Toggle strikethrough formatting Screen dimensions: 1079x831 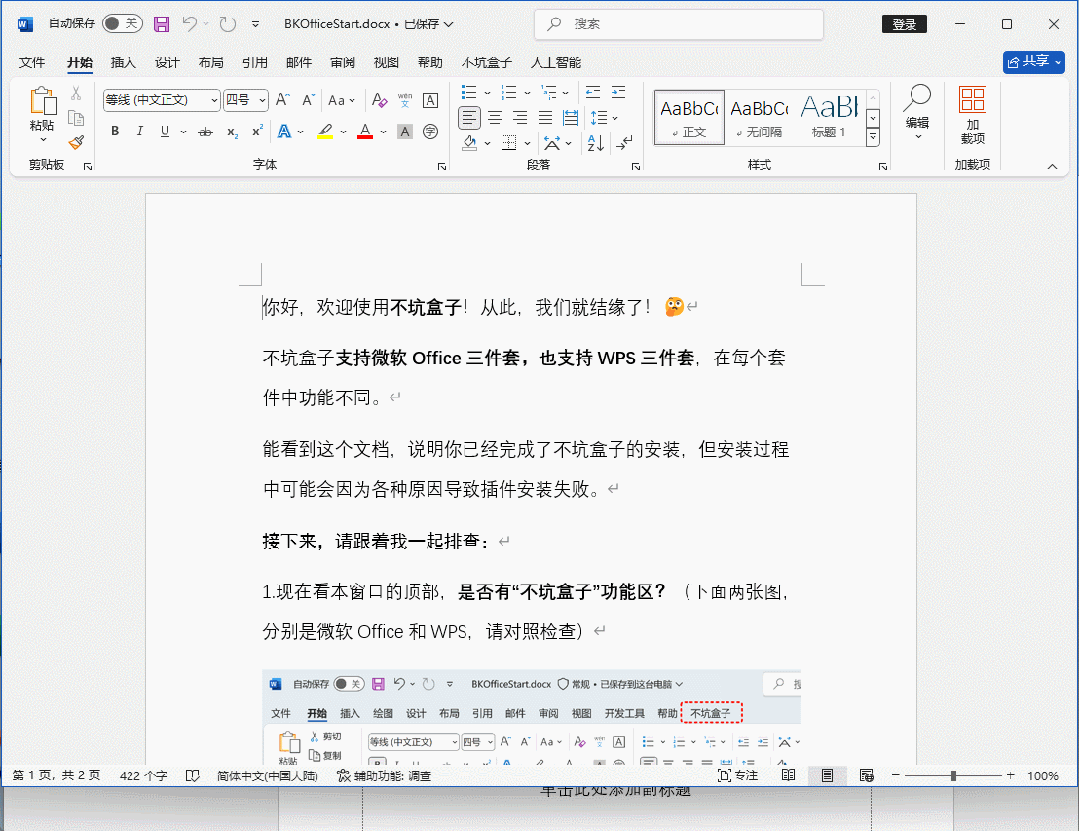tap(205, 131)
